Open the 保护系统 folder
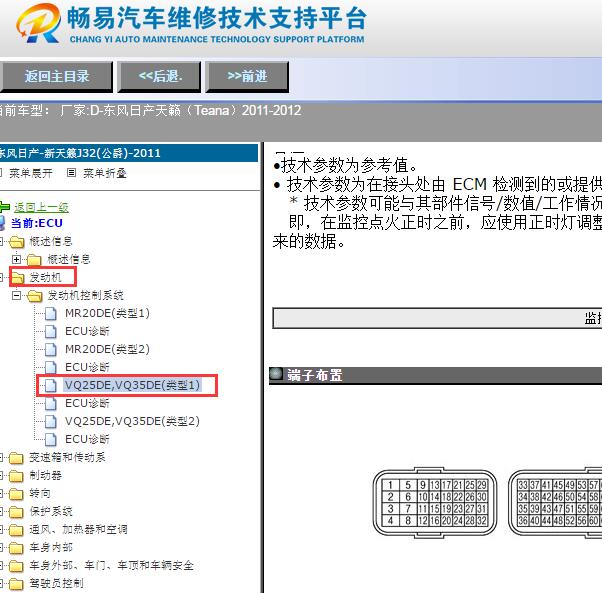602x593 pixels. click(x=51, y=512)
